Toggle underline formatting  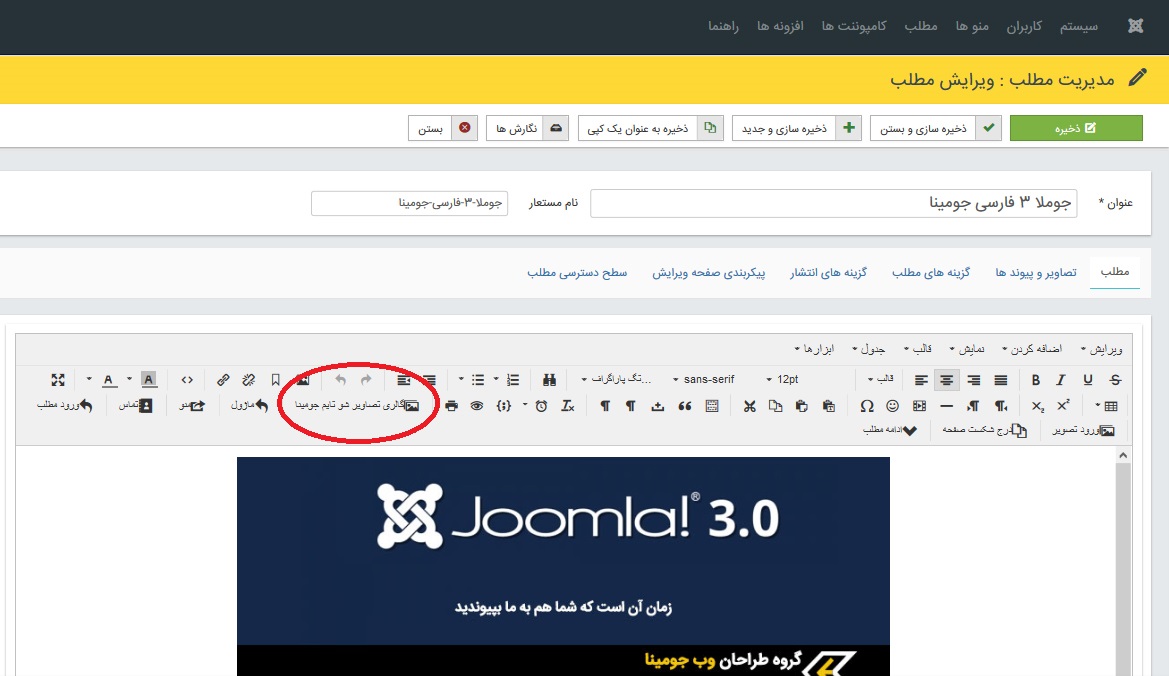(x=1088, y=380)
